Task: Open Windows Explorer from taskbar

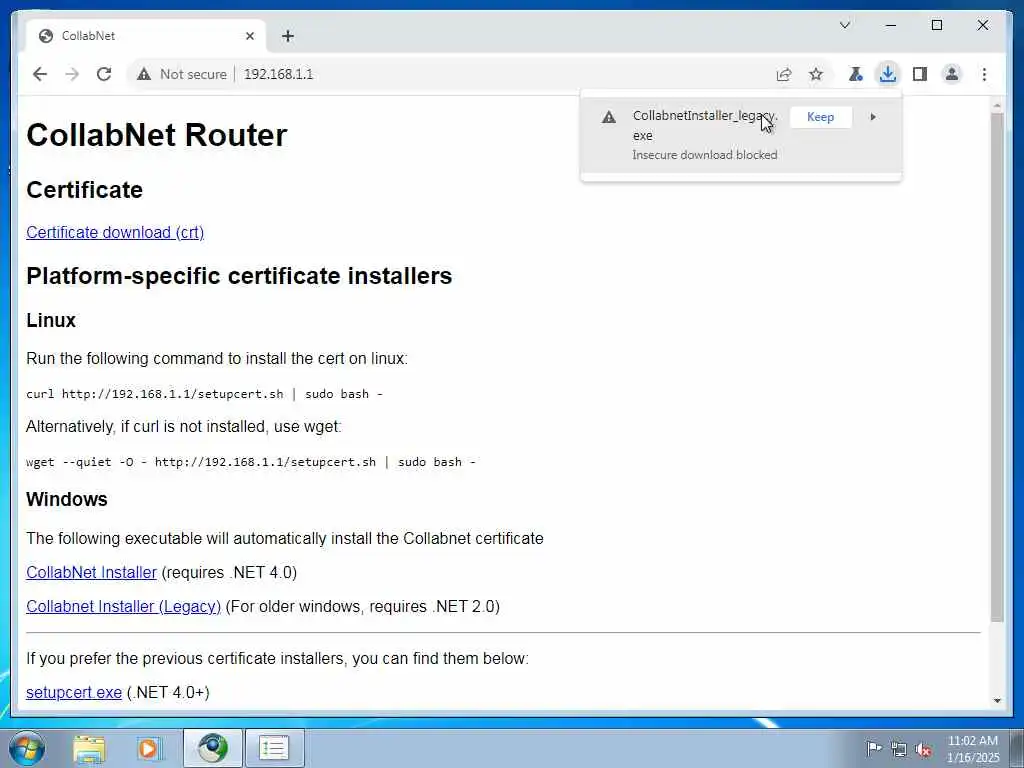Action: (x=89, y=748)
